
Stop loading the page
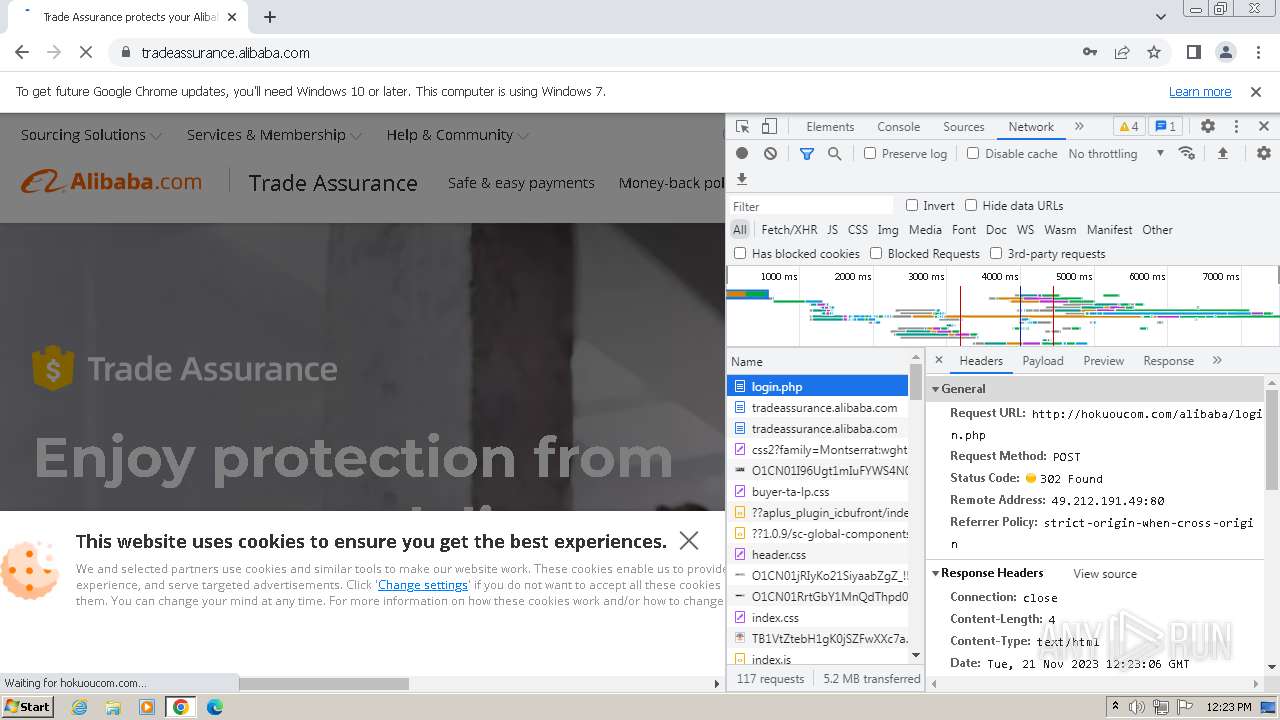coord(86,52)
